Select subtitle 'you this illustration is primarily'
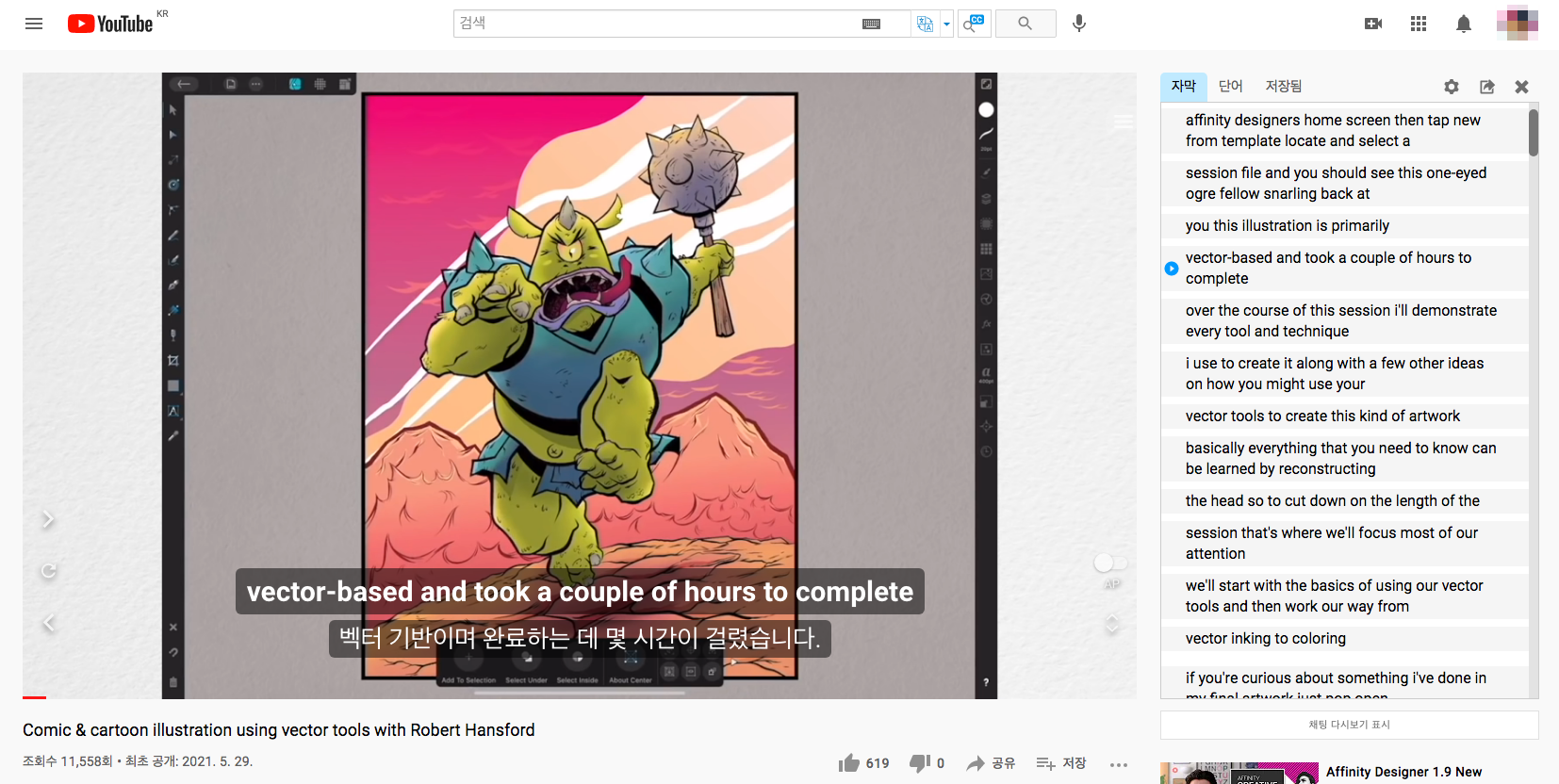1559x784 pixels. pos(1345,225)
